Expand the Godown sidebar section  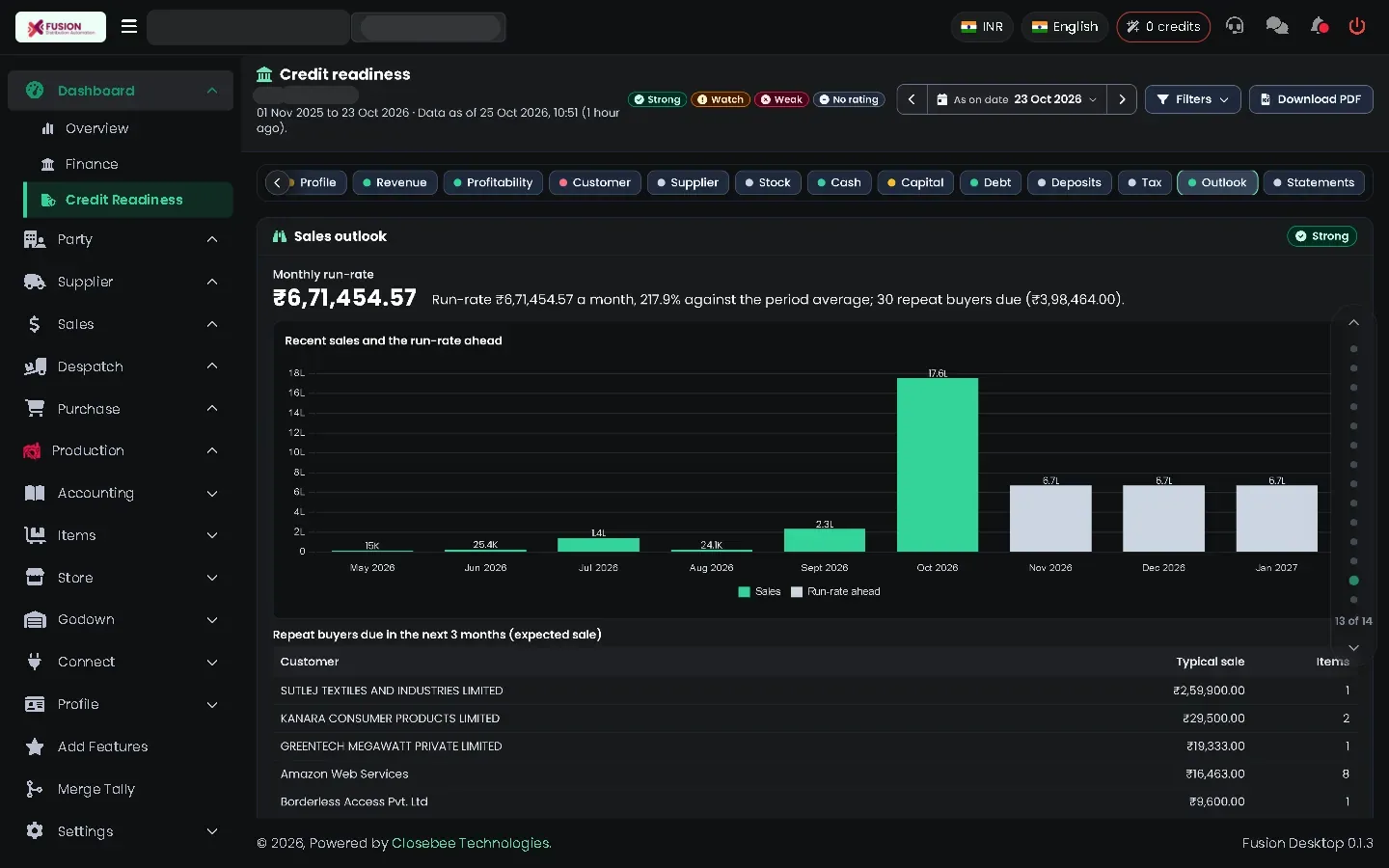point(121,619)
